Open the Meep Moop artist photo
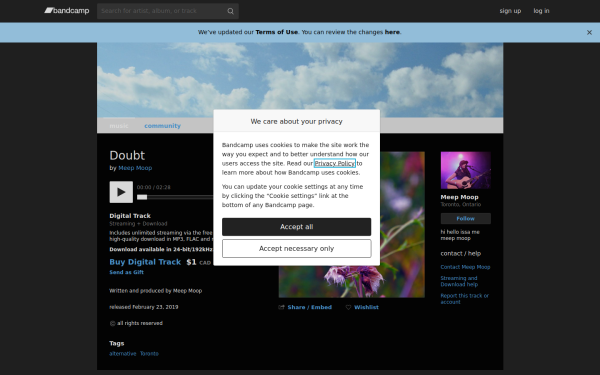 [x=465, y=170]
